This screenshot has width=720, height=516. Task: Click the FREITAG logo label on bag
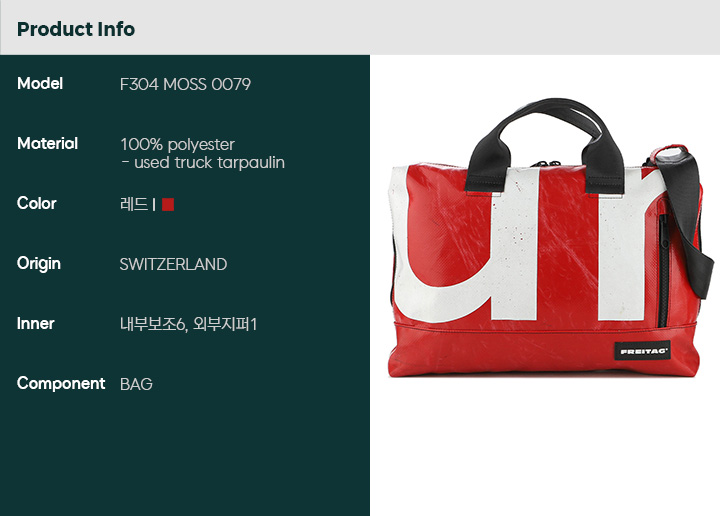coord(642,351)
